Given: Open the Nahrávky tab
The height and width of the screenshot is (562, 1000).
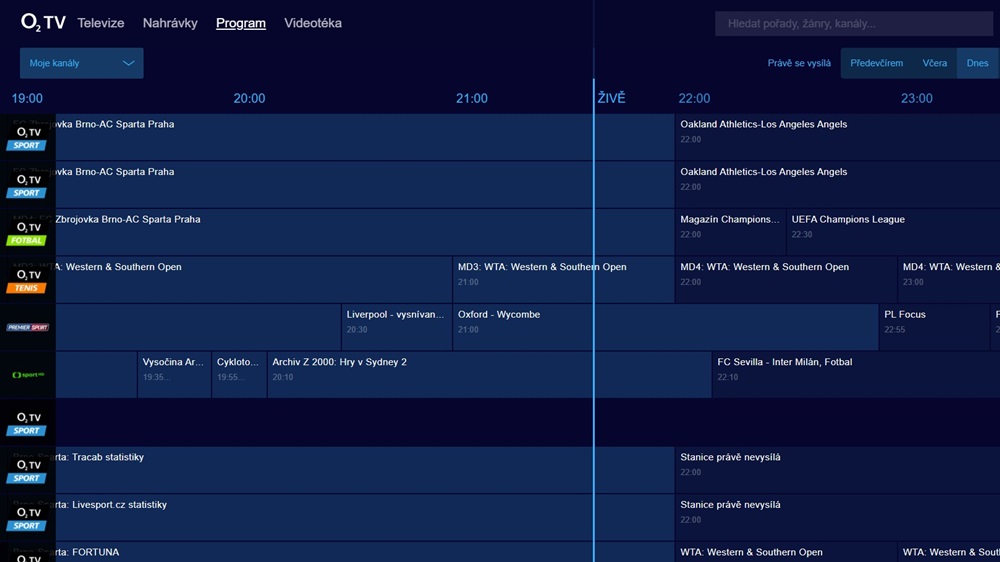Looking at the screenshot, I should point(170,23).
